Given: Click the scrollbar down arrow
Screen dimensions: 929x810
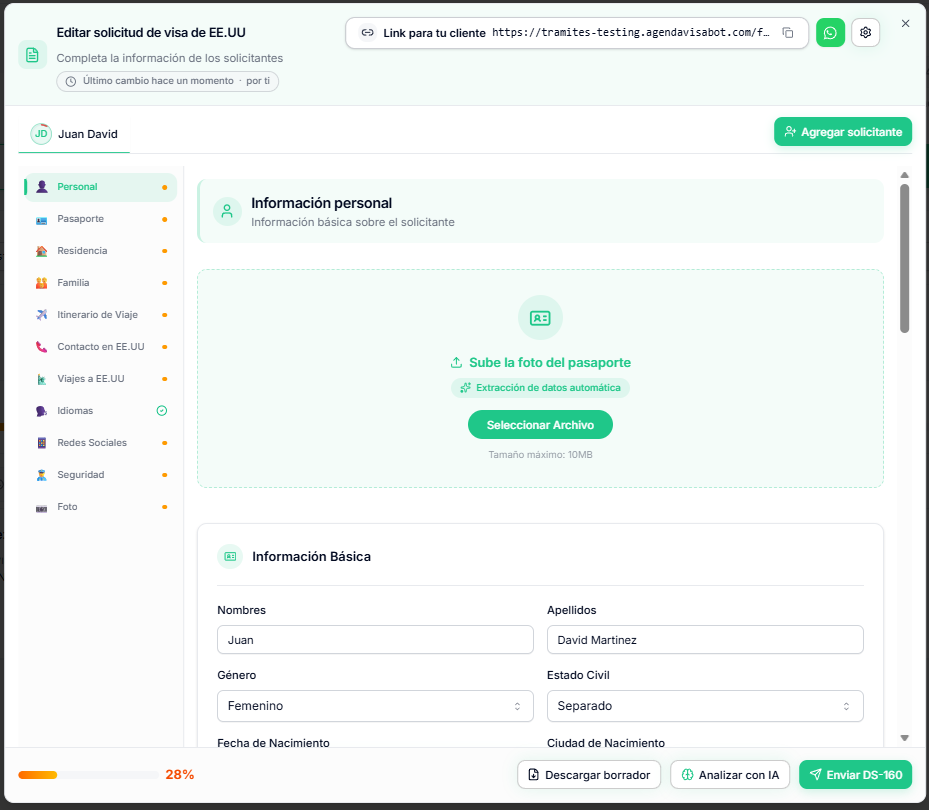Looking at the screenshot, I should point(904,738).
